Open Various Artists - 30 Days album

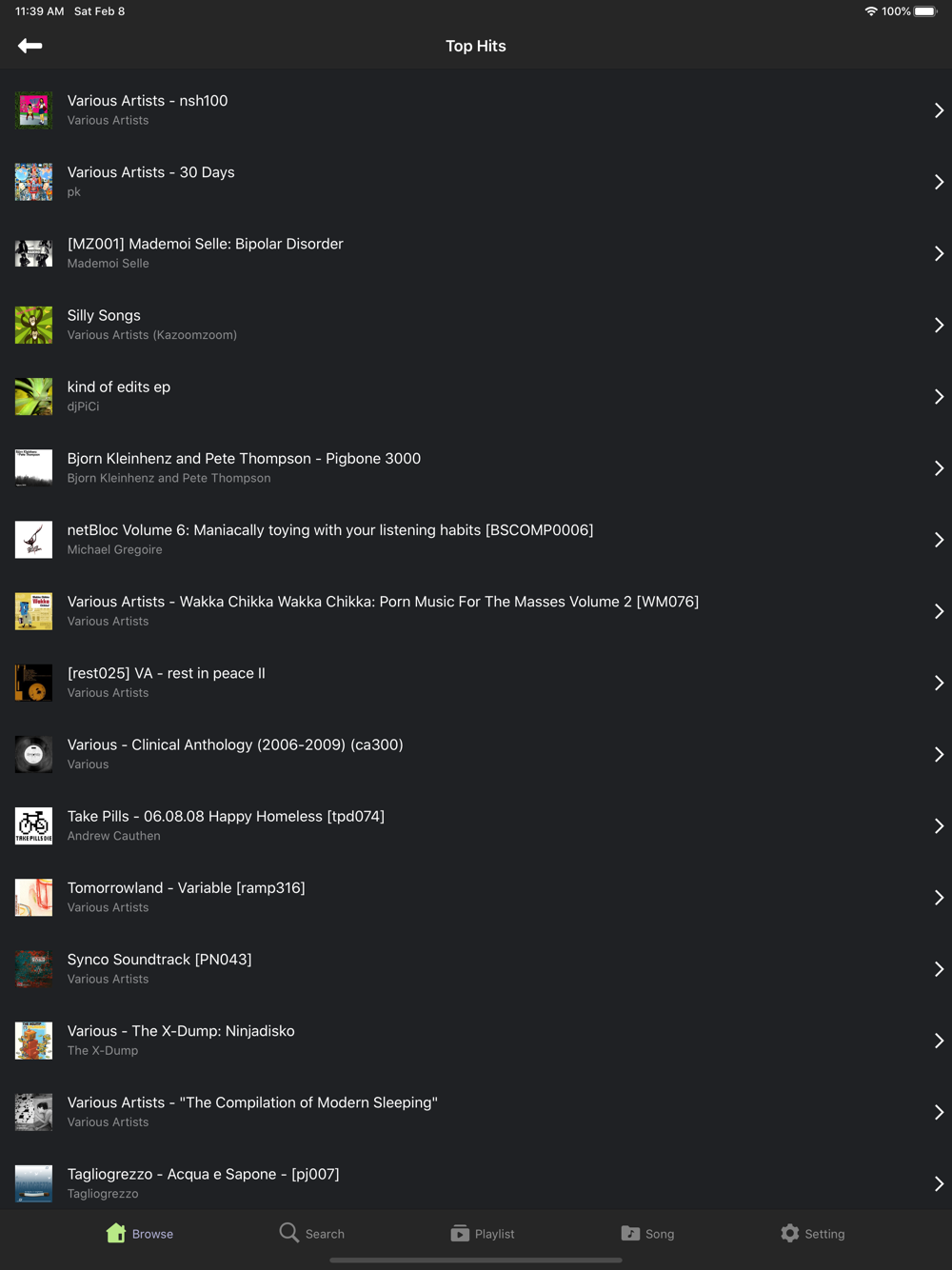(476, 182)
